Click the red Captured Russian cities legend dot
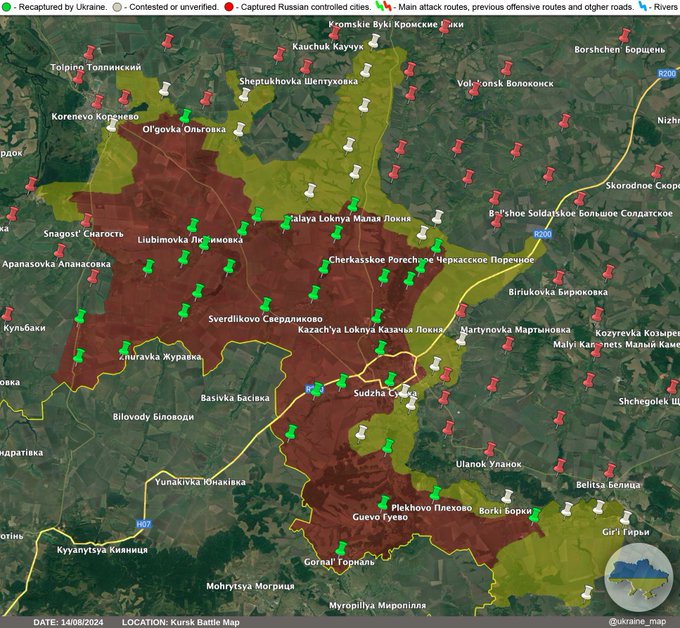This screenshot has width=680, height=628. [229, 7]
